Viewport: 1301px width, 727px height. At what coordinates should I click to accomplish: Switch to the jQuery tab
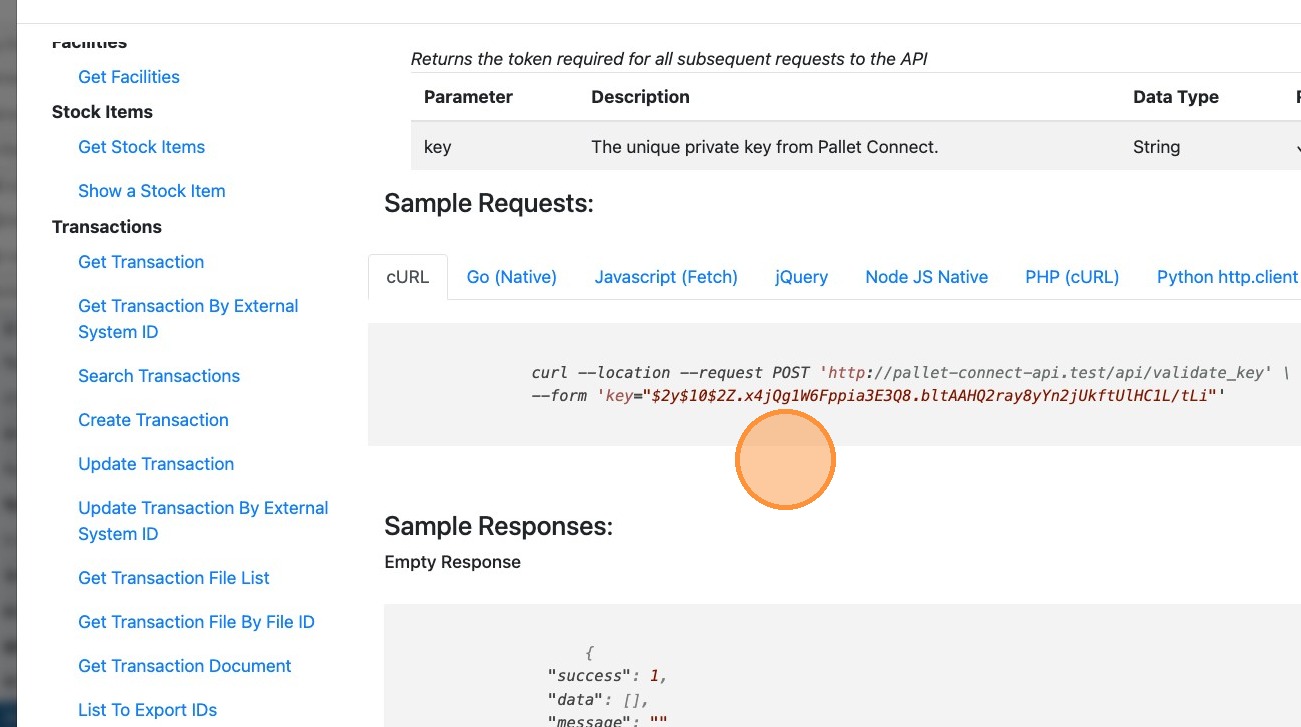[801, 277]
